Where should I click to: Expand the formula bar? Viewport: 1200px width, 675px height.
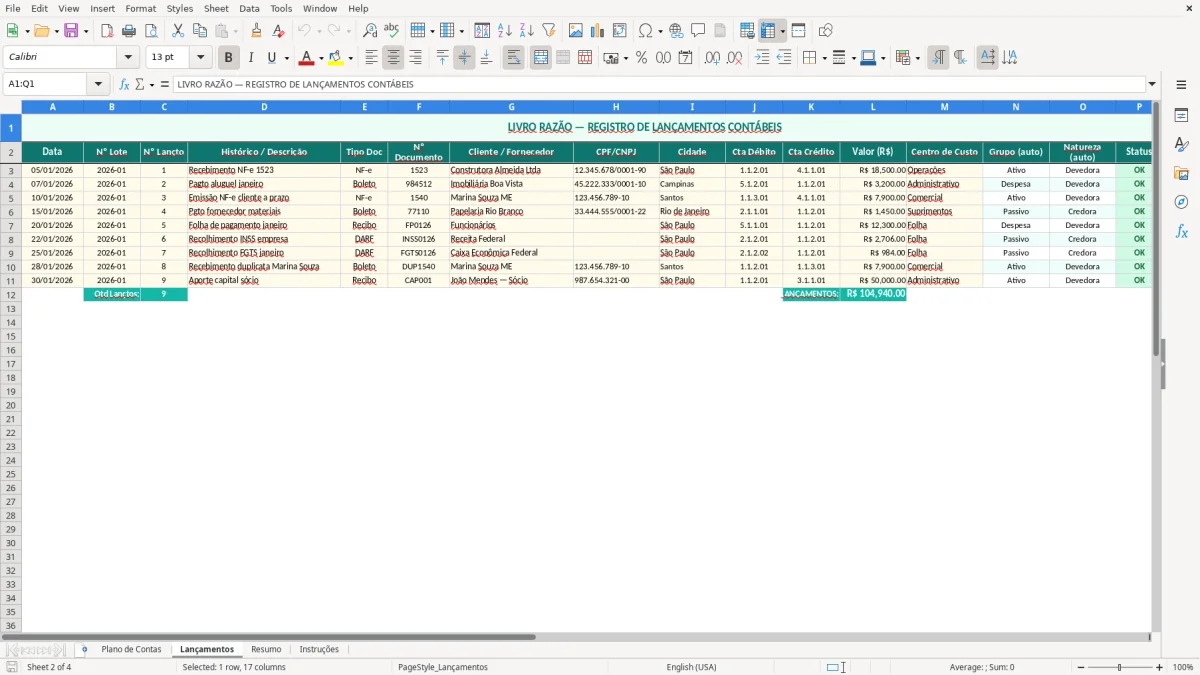(1152, 84)
